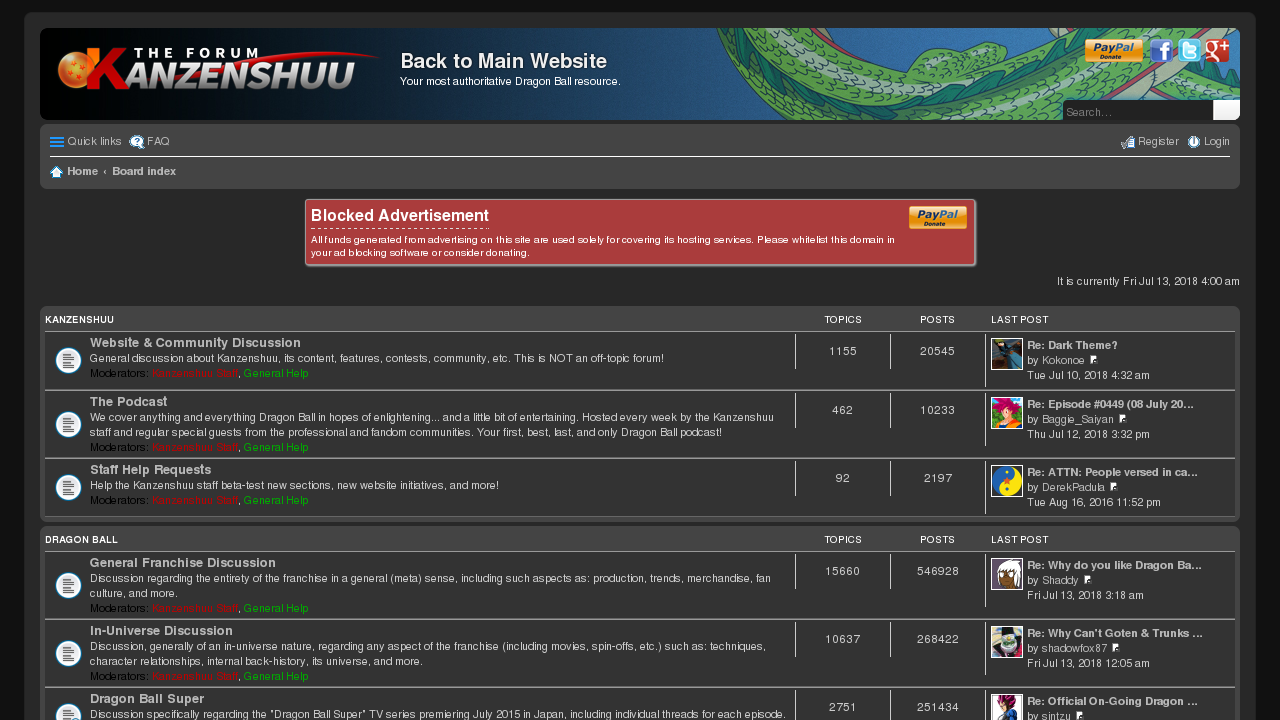Open the Facebook icon in header
1280x720 pixels.
1161,51
